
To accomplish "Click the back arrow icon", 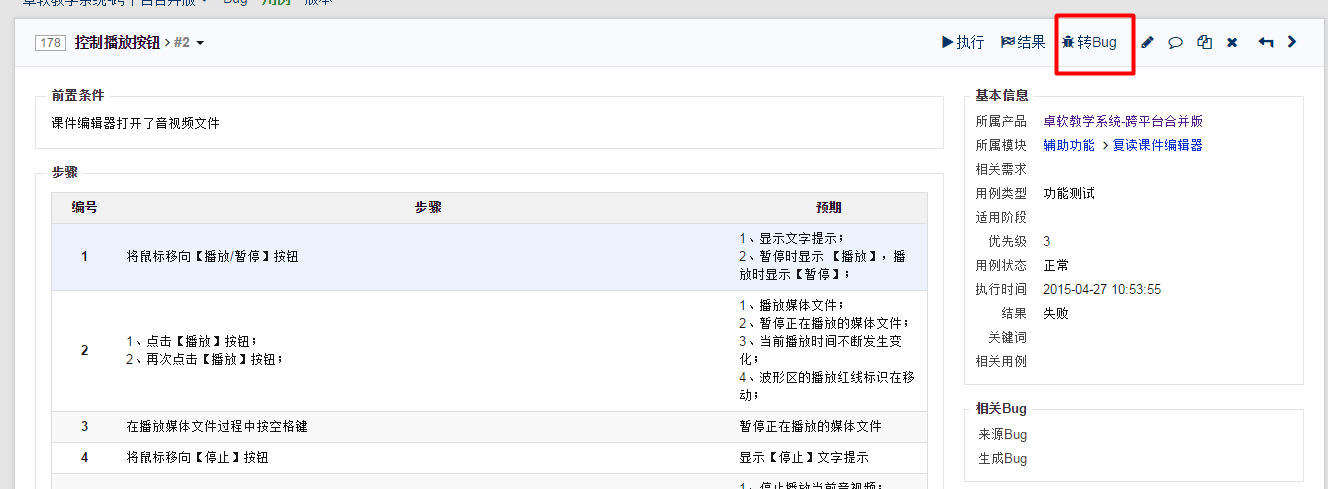I will click(1265, 42).
